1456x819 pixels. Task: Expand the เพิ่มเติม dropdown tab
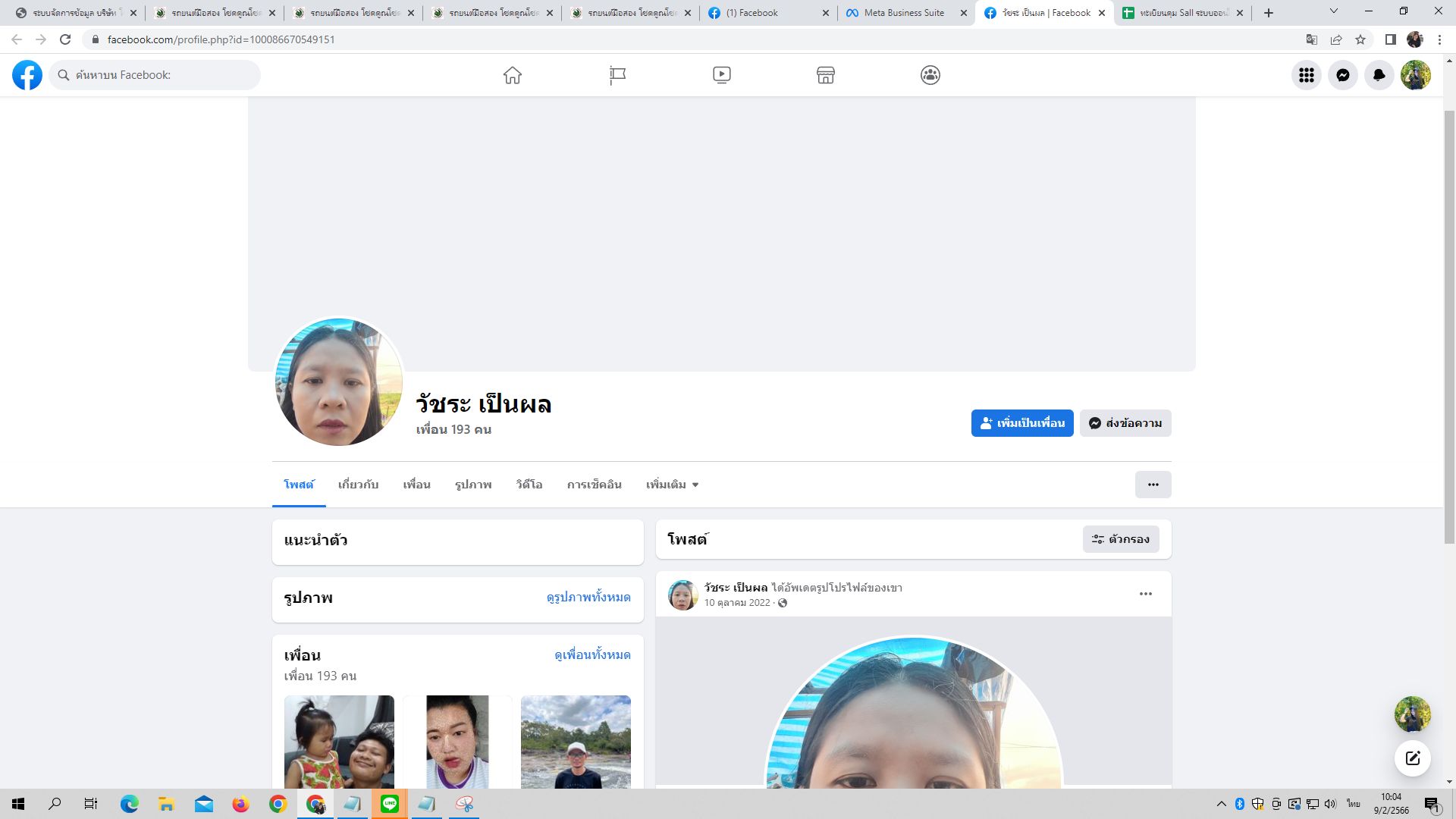point(672,485)
